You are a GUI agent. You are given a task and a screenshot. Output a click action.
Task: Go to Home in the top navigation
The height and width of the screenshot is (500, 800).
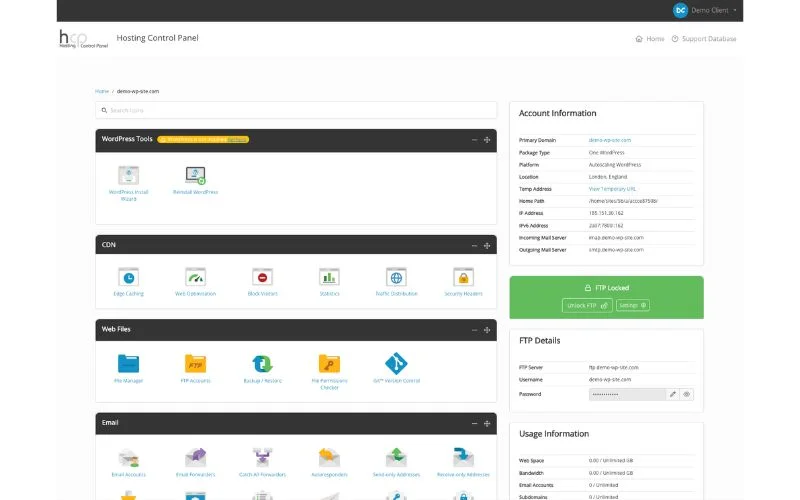[650, 39]
